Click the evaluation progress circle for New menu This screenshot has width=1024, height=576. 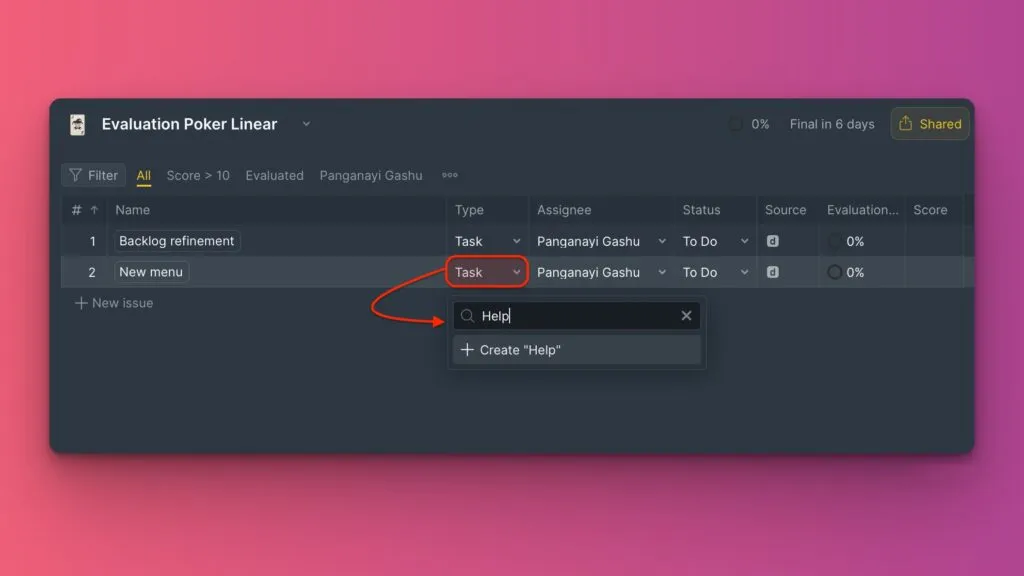click(x=835, y=272)
